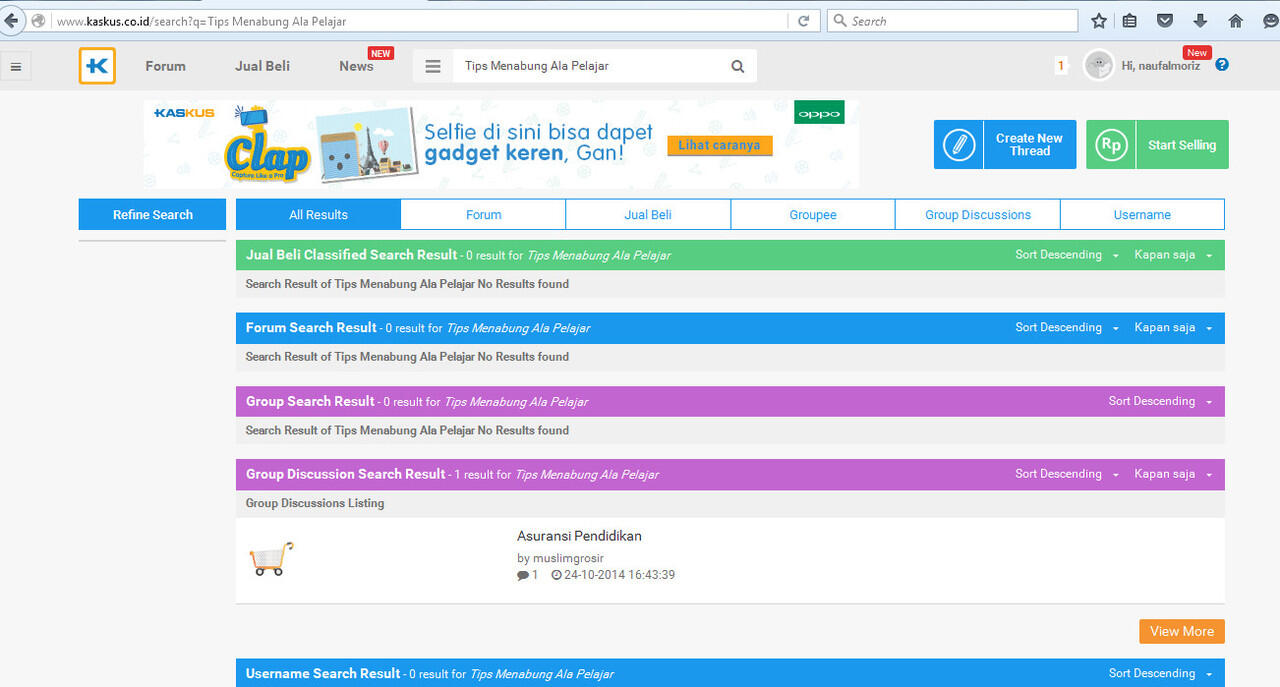
Task: Open the browser downloads arrow icon
Action: 1200,21
